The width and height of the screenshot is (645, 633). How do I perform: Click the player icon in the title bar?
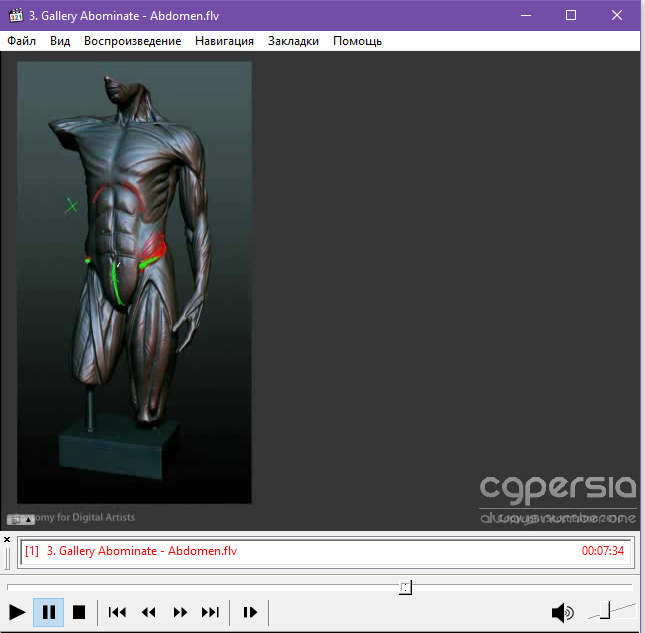[x=15, y=15]
